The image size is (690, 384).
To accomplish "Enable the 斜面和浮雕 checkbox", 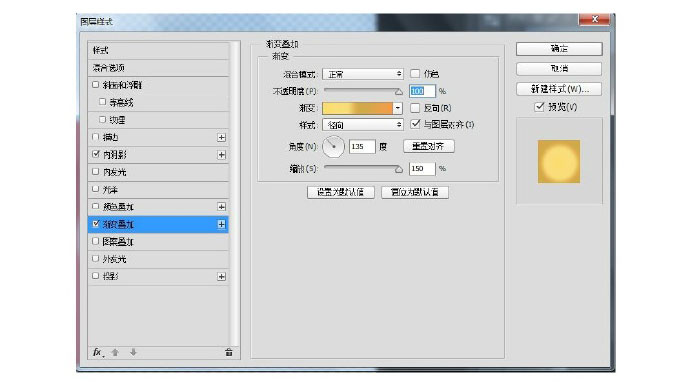I will click(x=95, y=84).
